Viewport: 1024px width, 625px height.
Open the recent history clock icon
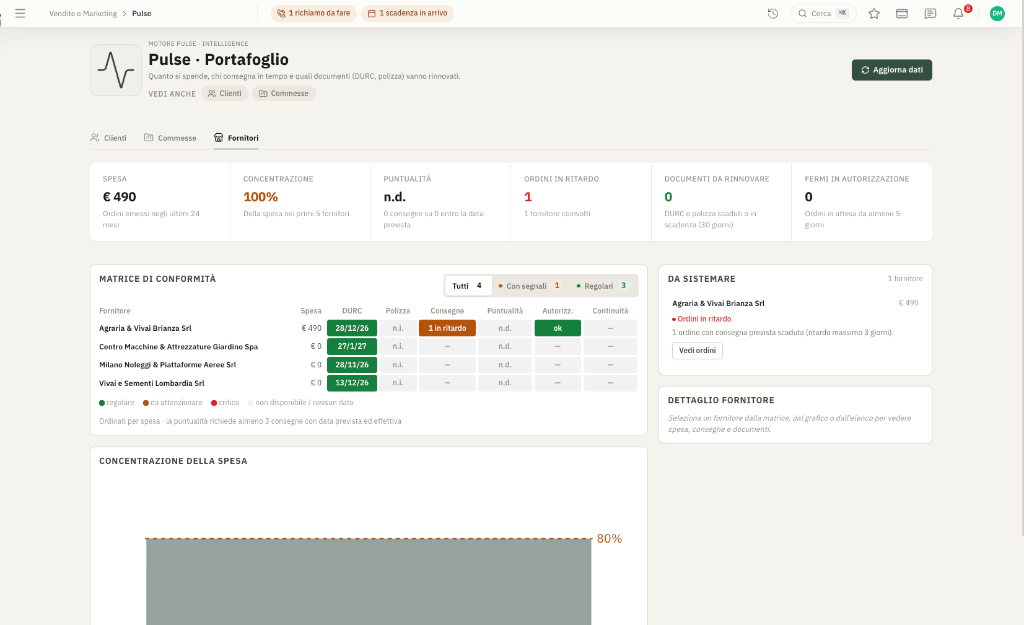[773, 13]
